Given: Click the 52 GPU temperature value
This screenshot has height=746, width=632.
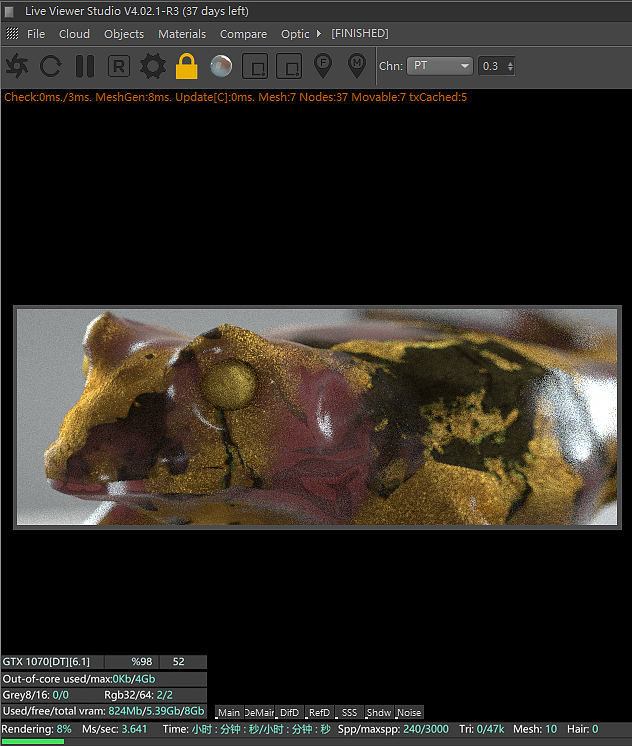Looking at the screenshot, I should pos(178,662).
